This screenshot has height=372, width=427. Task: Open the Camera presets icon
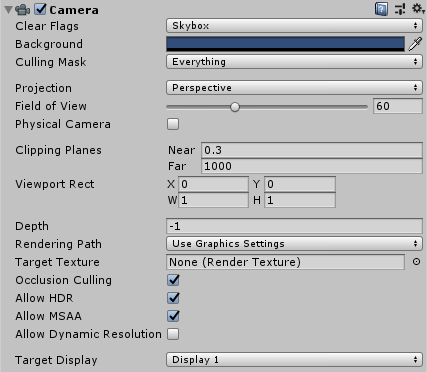pos(400,9)
